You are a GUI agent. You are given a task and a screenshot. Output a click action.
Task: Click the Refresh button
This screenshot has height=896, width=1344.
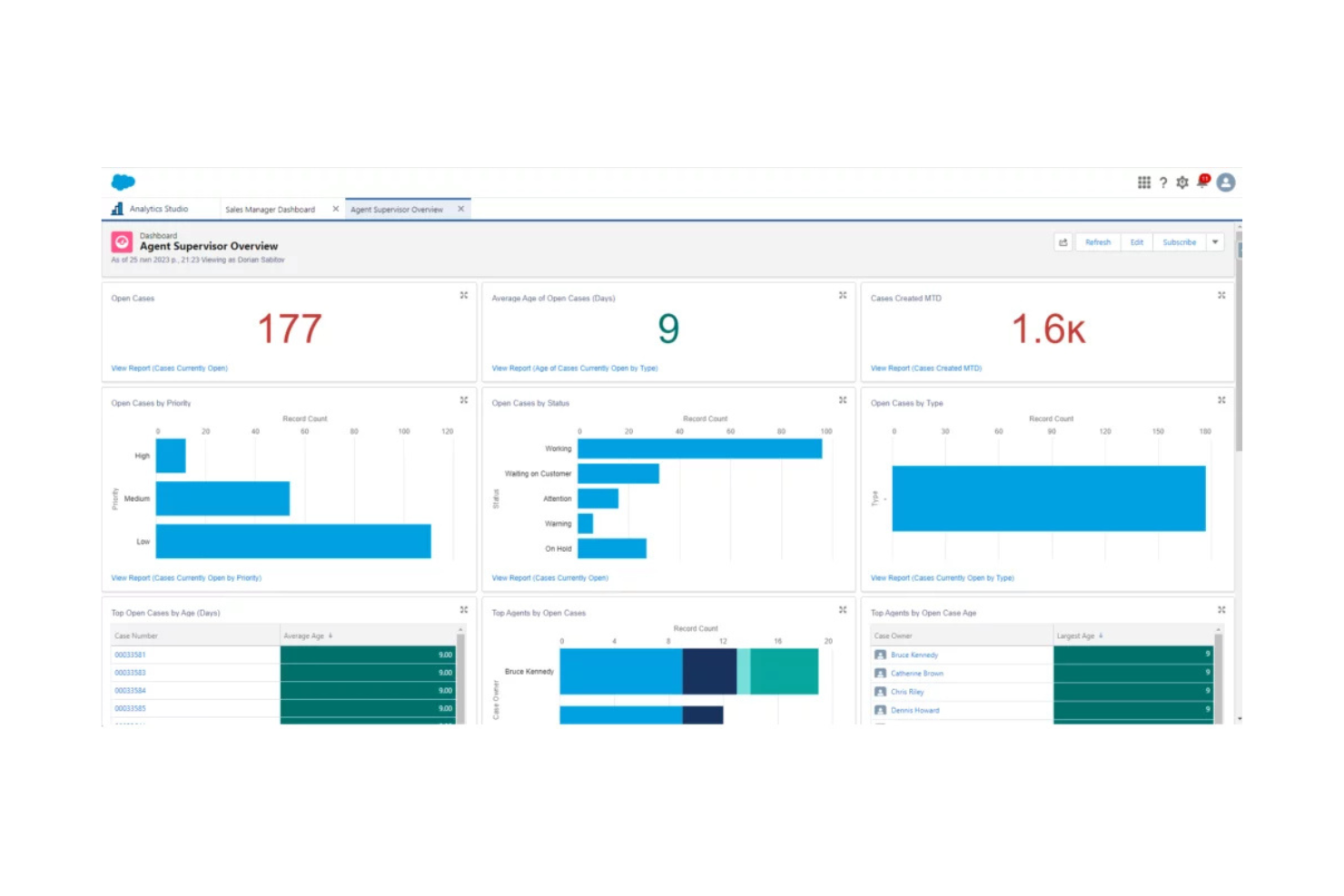coord(1098,241)
